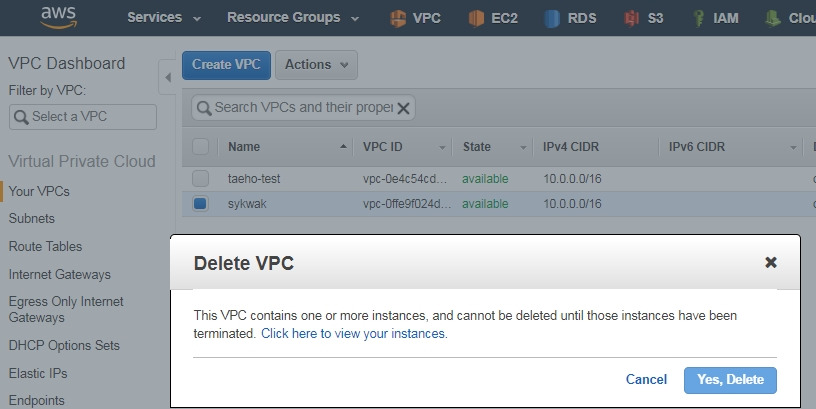The image size is (816, 409).
Task: Open the RDS service shortcut icon
Action: [x=552, y=18]
